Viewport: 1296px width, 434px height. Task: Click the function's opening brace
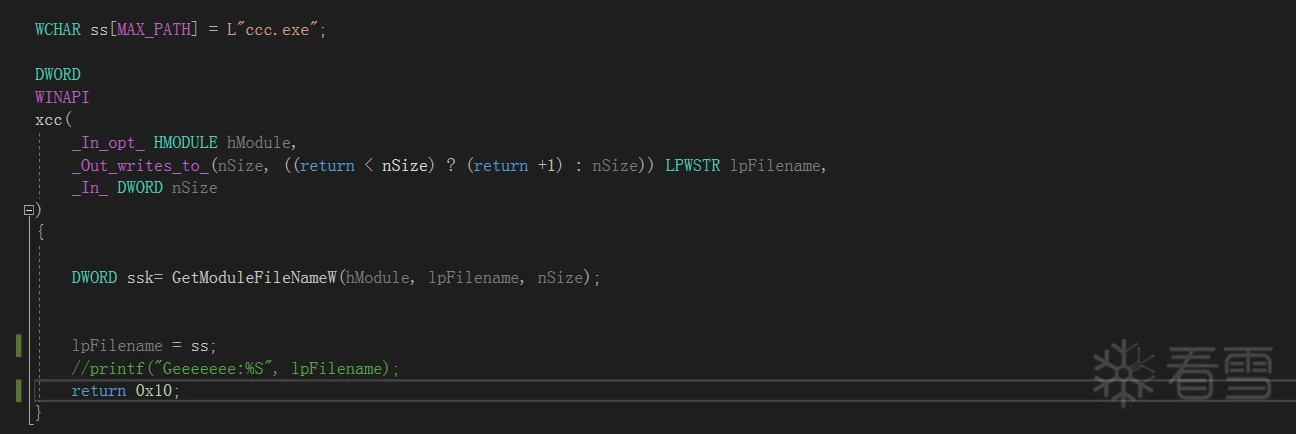40,232
